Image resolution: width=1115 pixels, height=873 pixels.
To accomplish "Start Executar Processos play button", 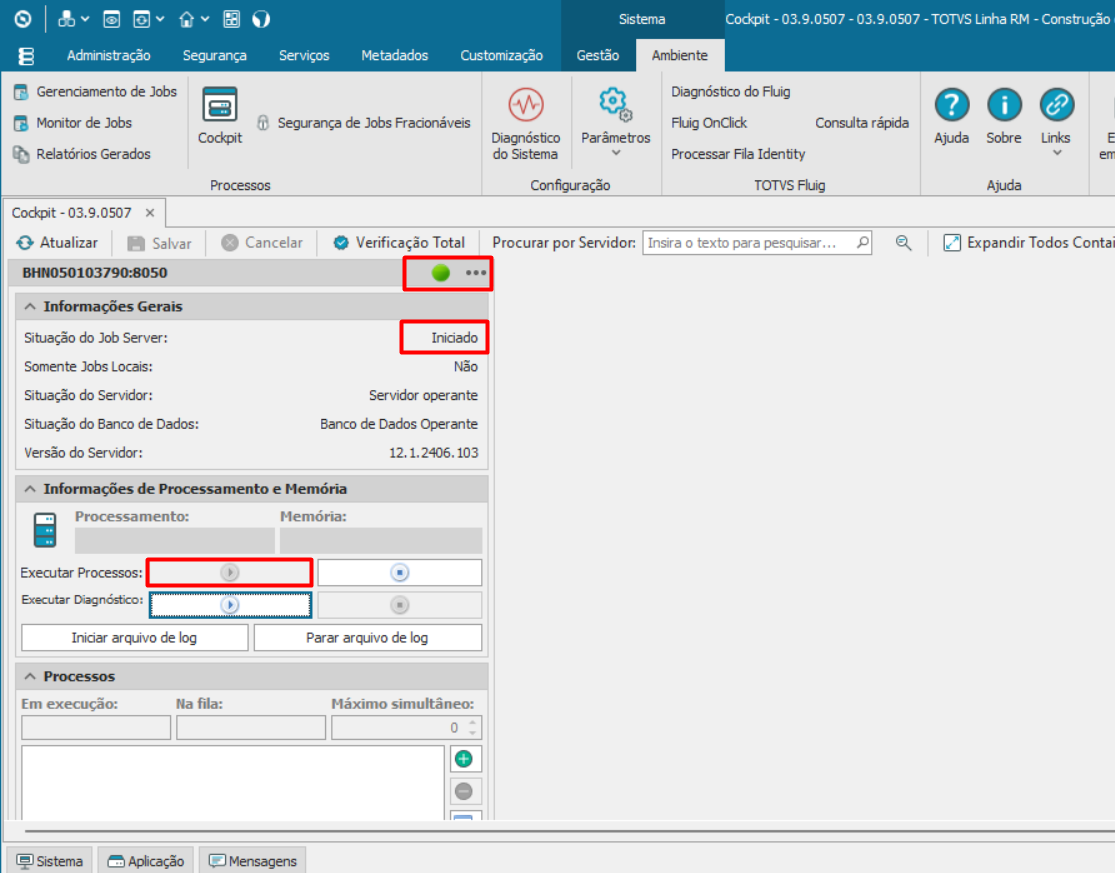I will tap(229, 572).
